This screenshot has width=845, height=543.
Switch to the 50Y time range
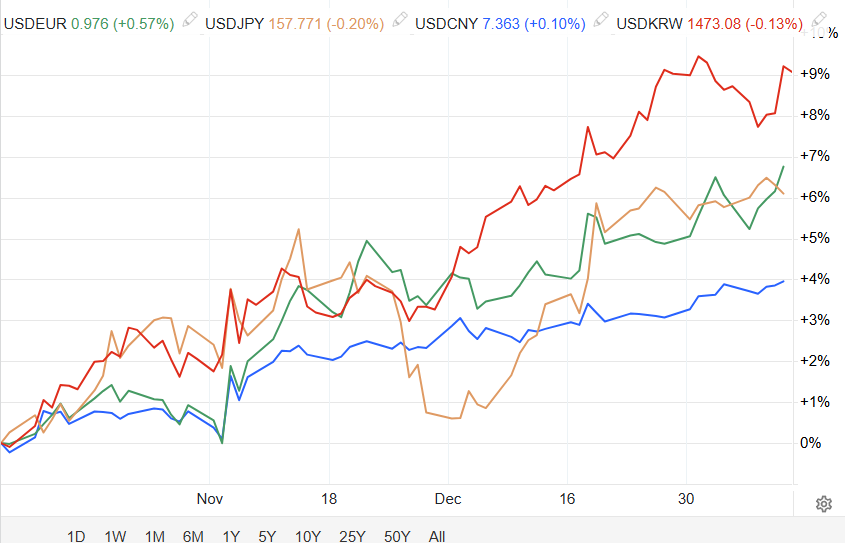pos(397,536)
